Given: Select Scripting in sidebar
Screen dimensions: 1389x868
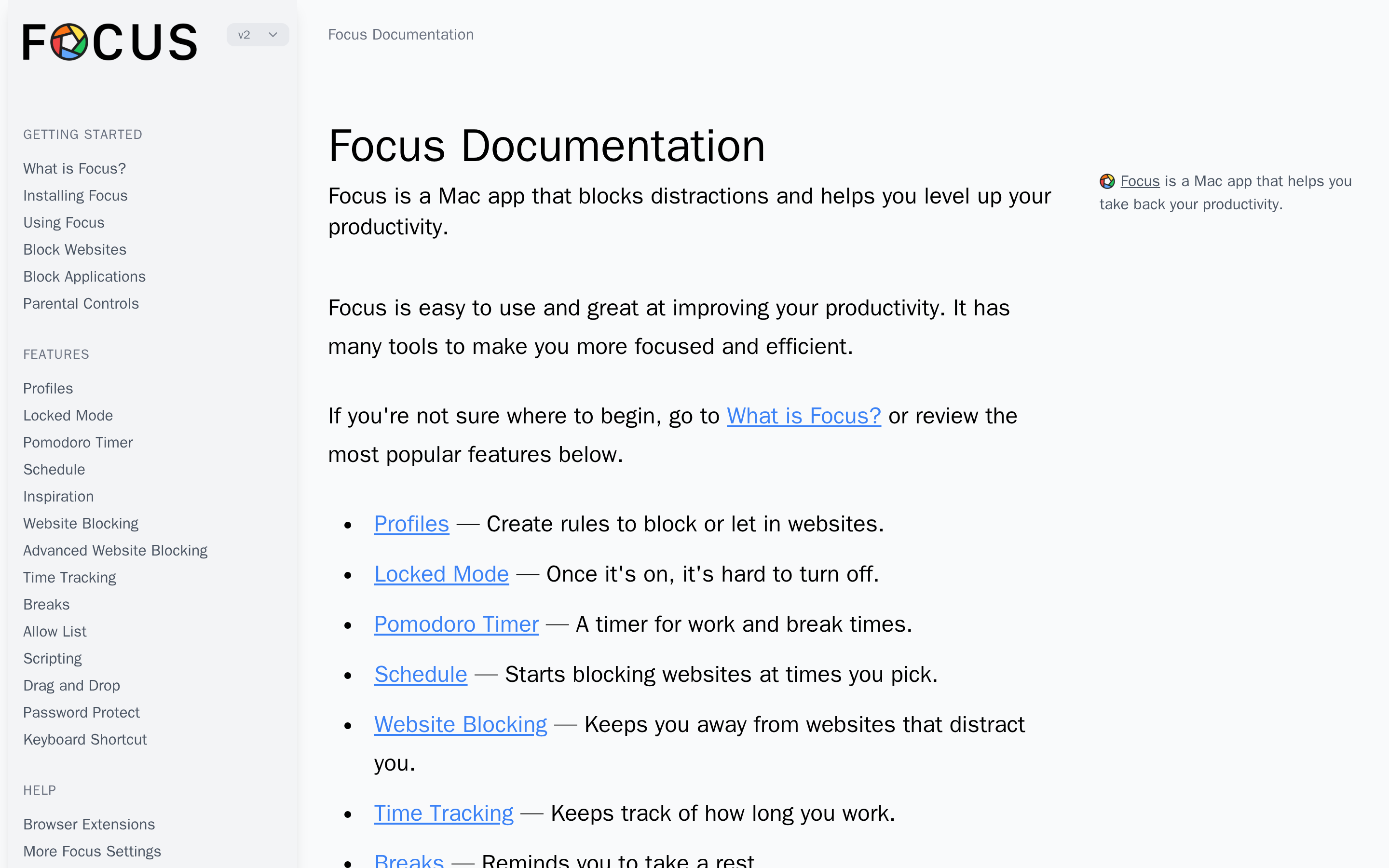Looking at the screenshot, I should point(52,658).
